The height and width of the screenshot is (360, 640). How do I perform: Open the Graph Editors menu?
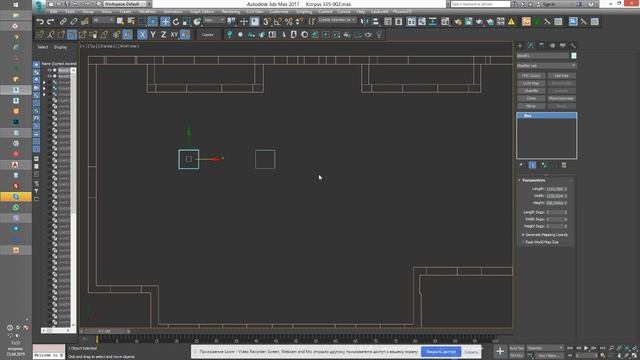(x=202, y=12)
